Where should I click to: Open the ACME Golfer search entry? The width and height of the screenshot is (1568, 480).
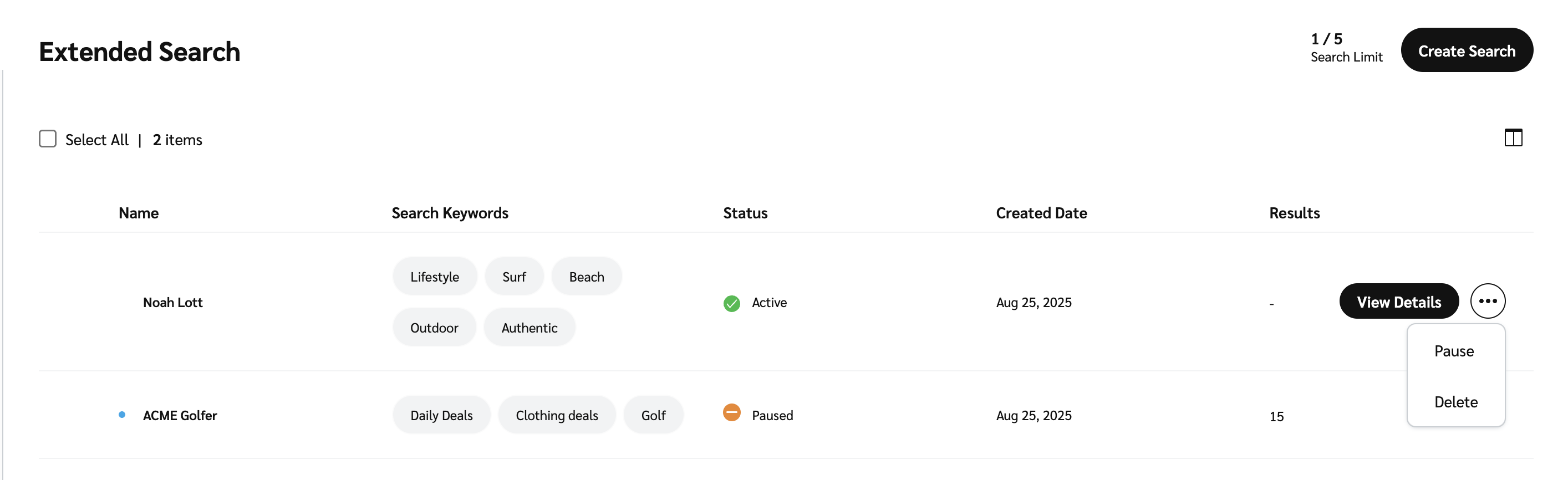point(180,416)
